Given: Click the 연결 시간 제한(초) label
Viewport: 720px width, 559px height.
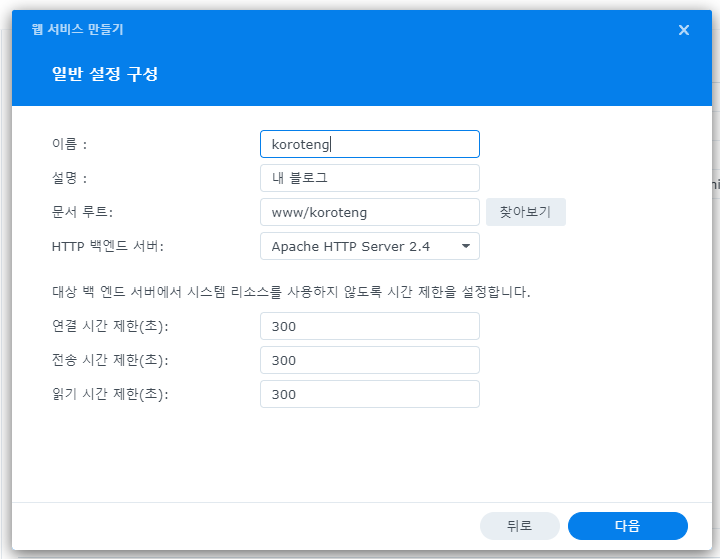Looking at the screenshot, I should [110, 326].
